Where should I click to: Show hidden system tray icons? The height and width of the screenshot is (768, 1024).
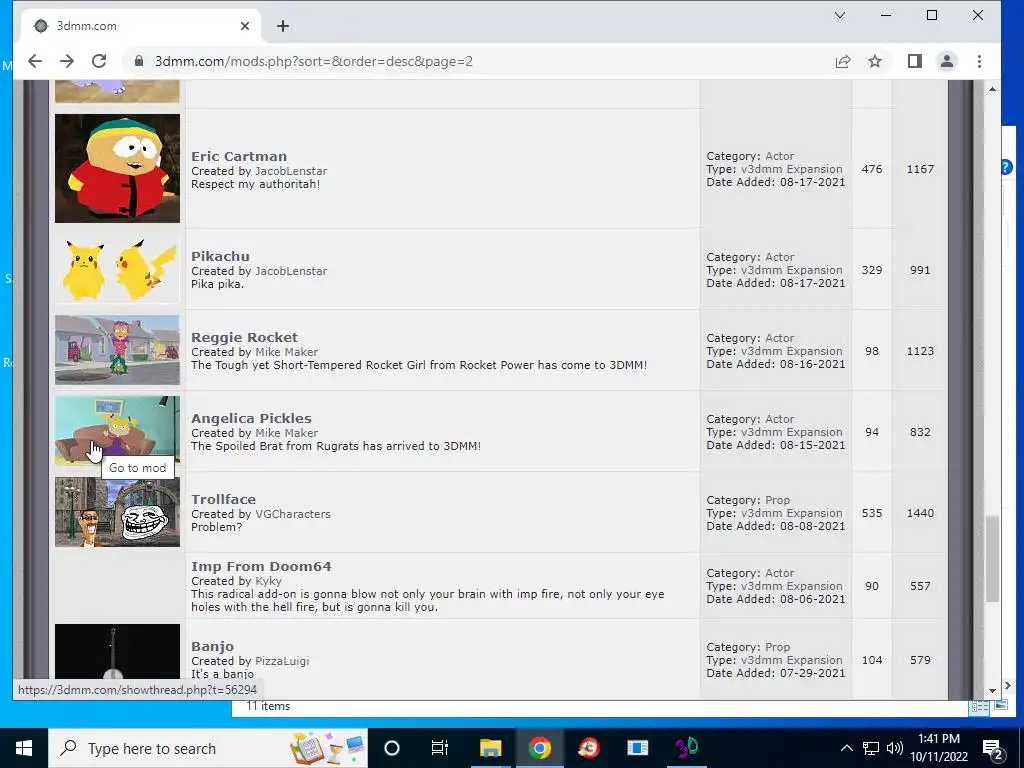[846, 748]
